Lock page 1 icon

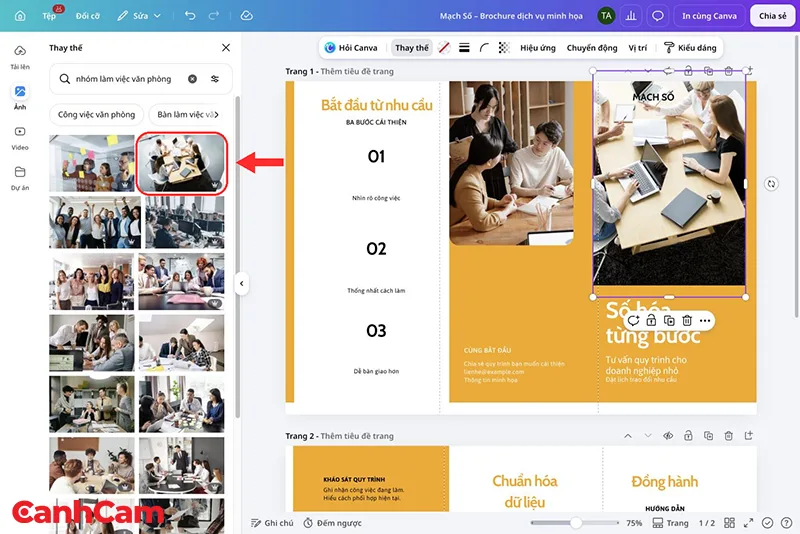(688, 71)
